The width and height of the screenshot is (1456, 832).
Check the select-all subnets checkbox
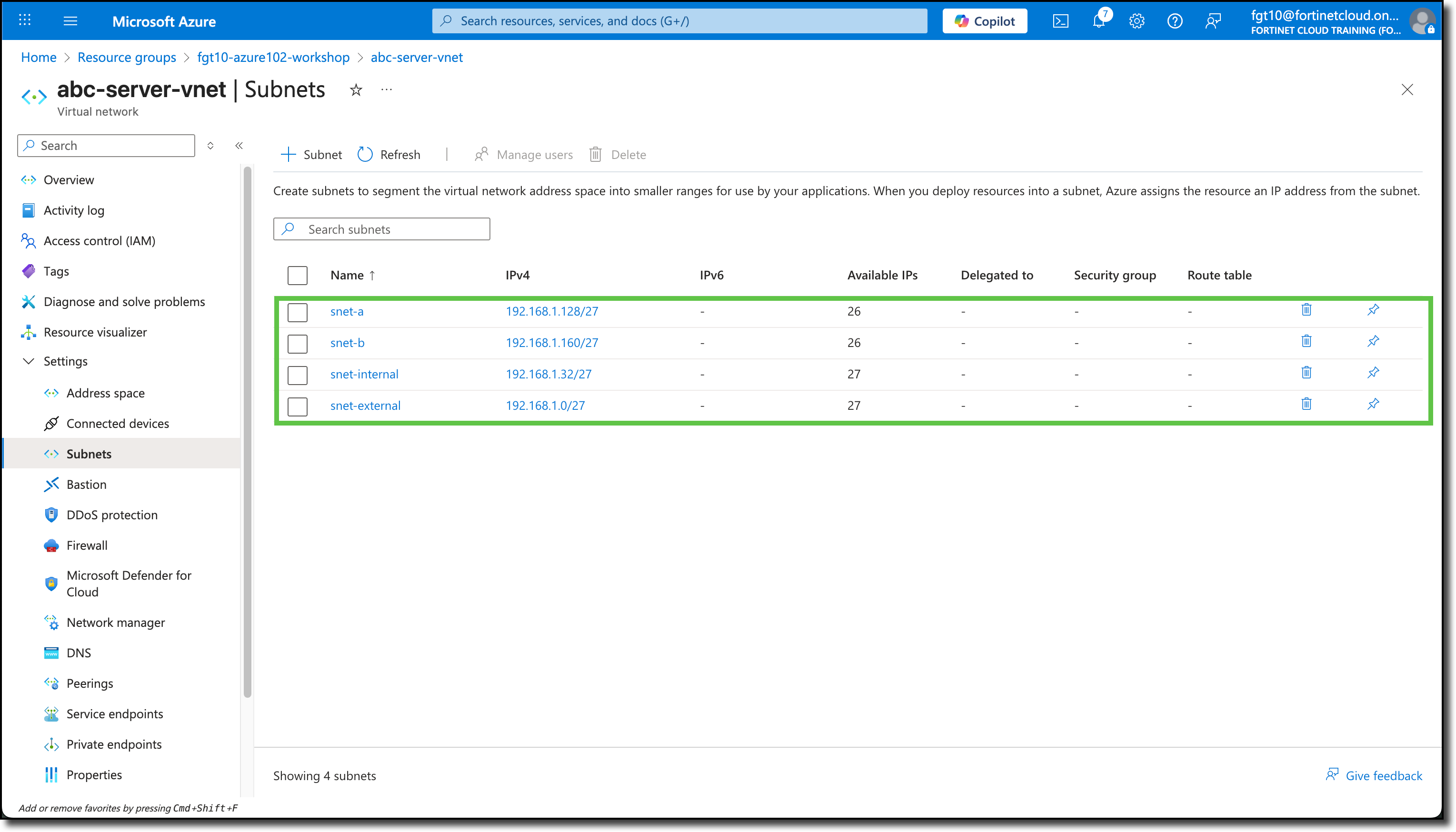coord(297,275)
